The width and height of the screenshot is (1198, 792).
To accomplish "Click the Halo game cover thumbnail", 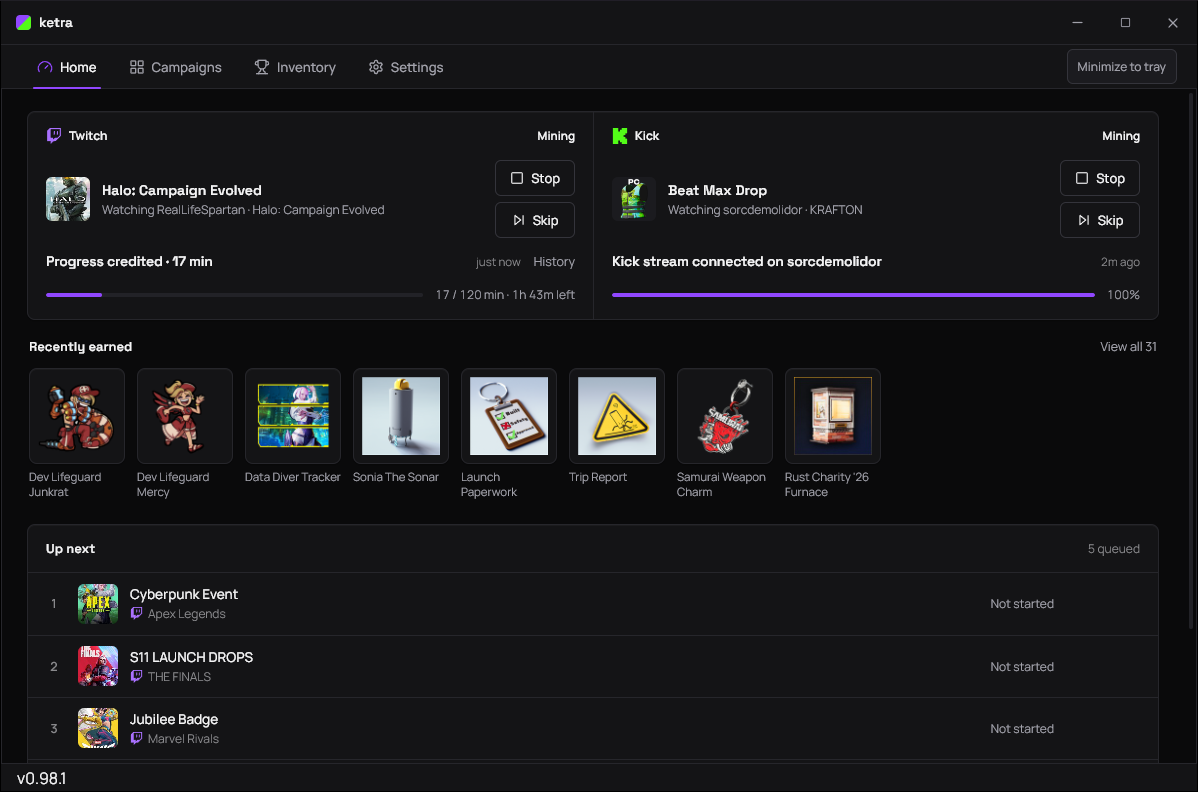I will coord(68,199).
